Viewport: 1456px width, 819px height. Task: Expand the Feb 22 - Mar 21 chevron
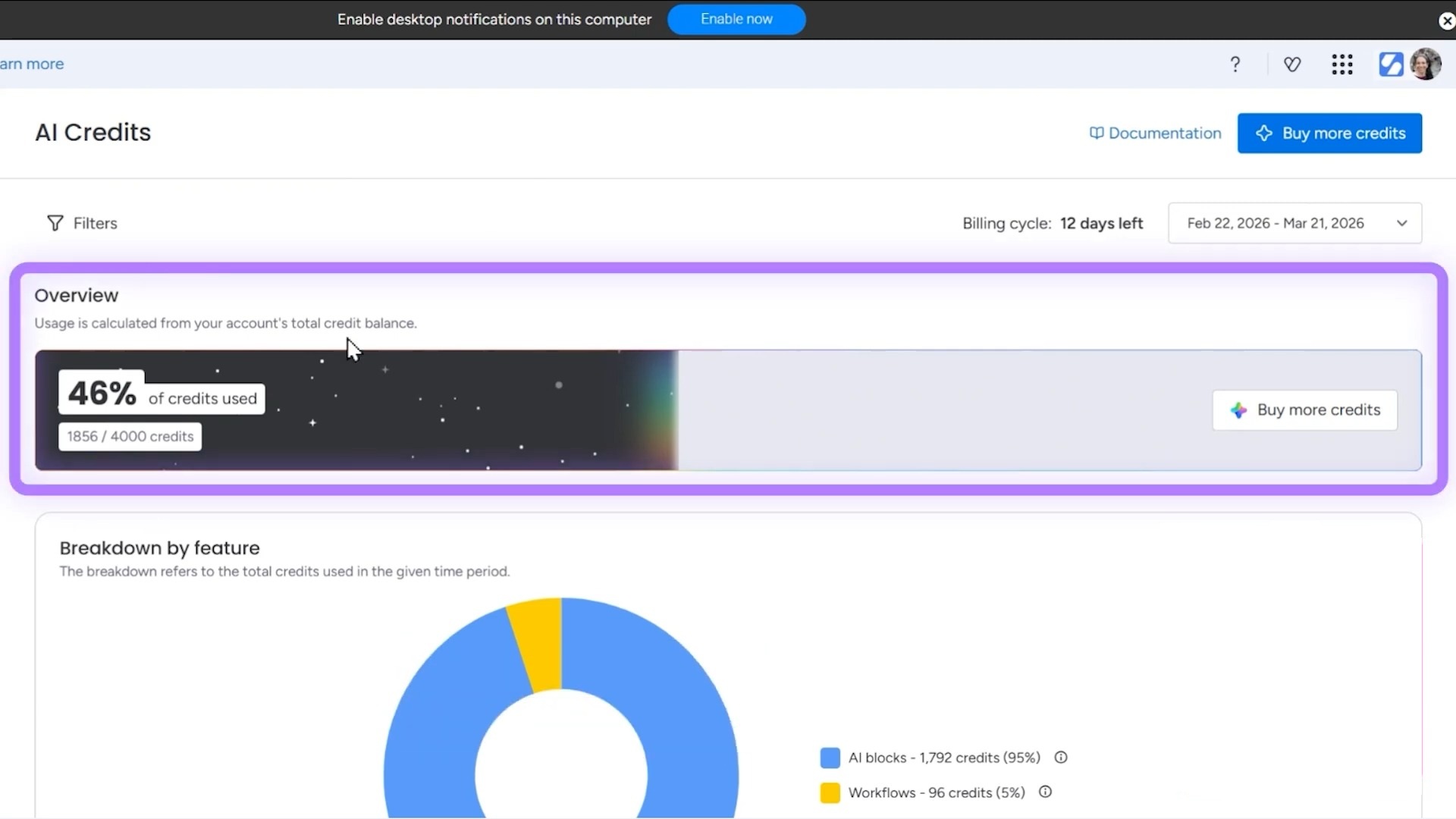[x=1402, y=223]
